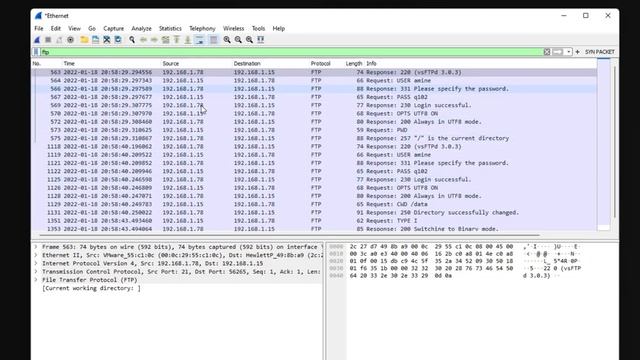
Task: Open a capture file with folder icon
Action: 84,40
